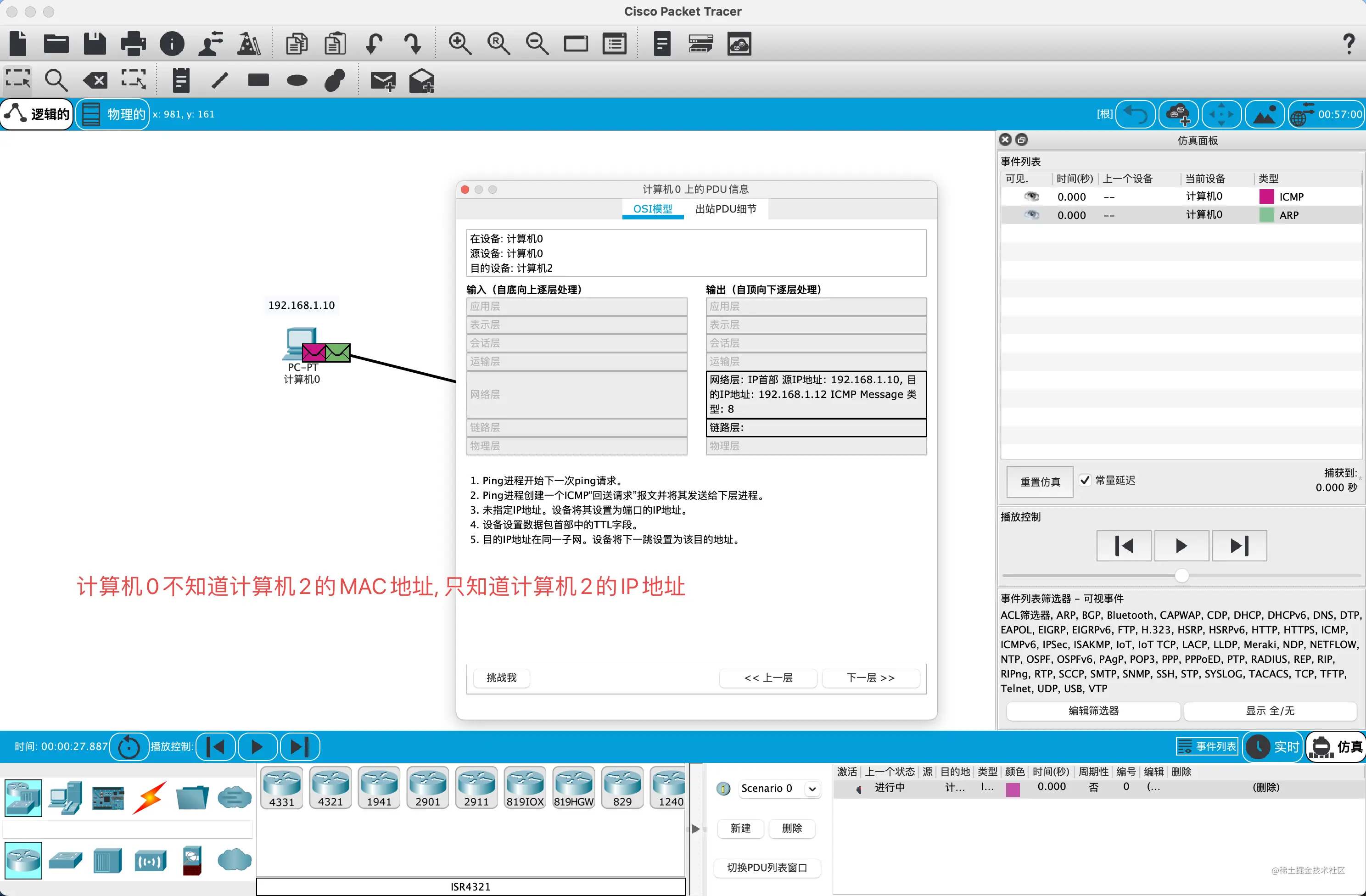The height and width of the screenshot is (896, 1366).
Task: Click the green ARP color swatch
Action: tap(1266, 215)
